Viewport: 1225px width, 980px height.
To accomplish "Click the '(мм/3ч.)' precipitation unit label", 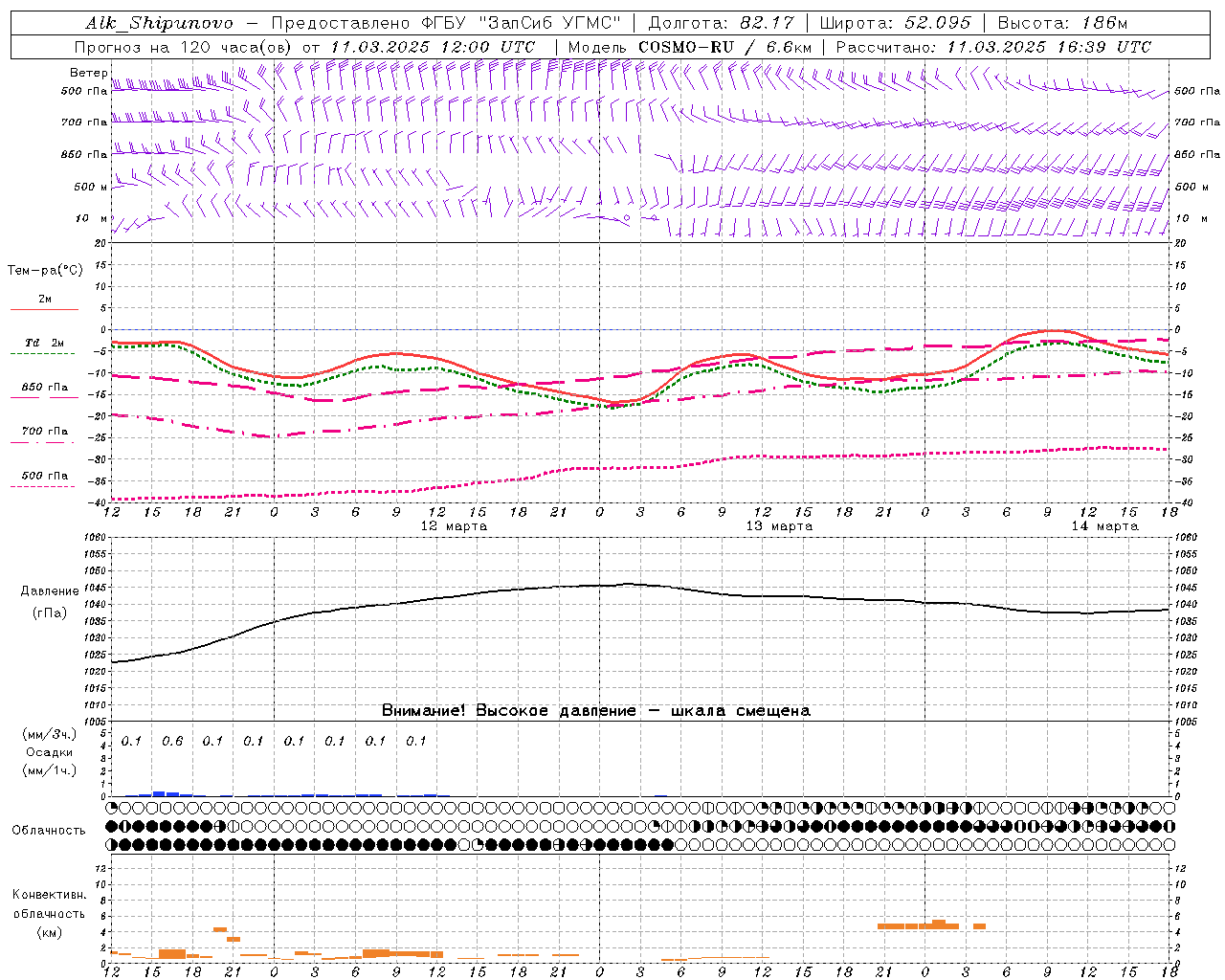I will [50, 734].
